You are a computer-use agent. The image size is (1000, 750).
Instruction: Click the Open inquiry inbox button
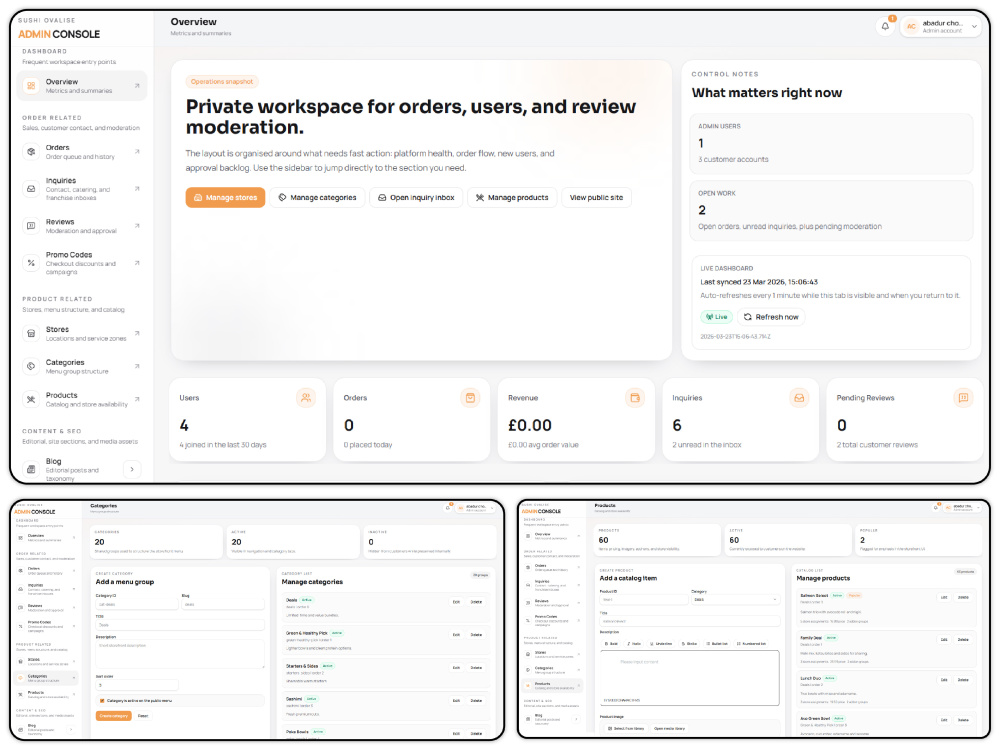416,198
